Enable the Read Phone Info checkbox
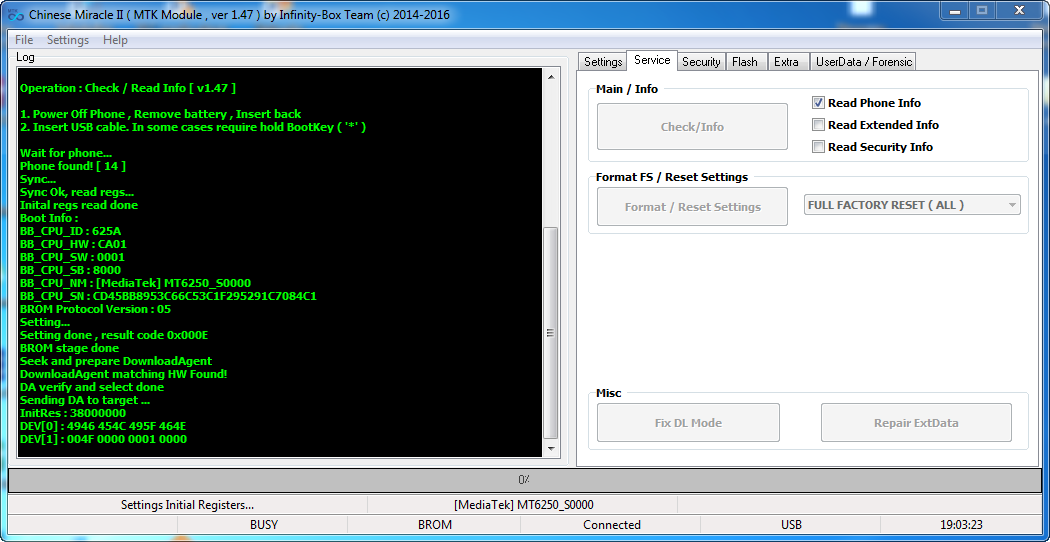1050x542 pixels. pos(818,103)
